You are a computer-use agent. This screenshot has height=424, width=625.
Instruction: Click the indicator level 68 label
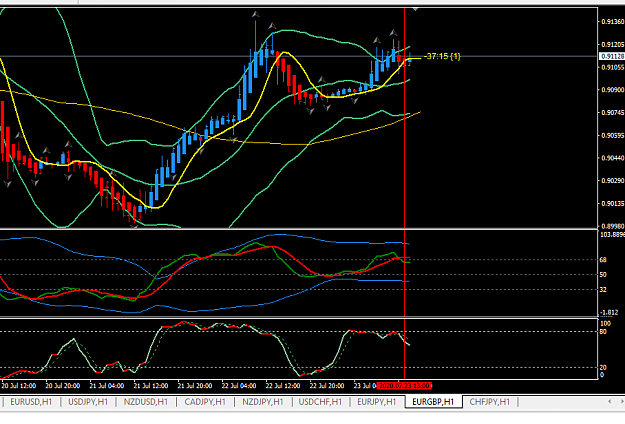point(603,260)
